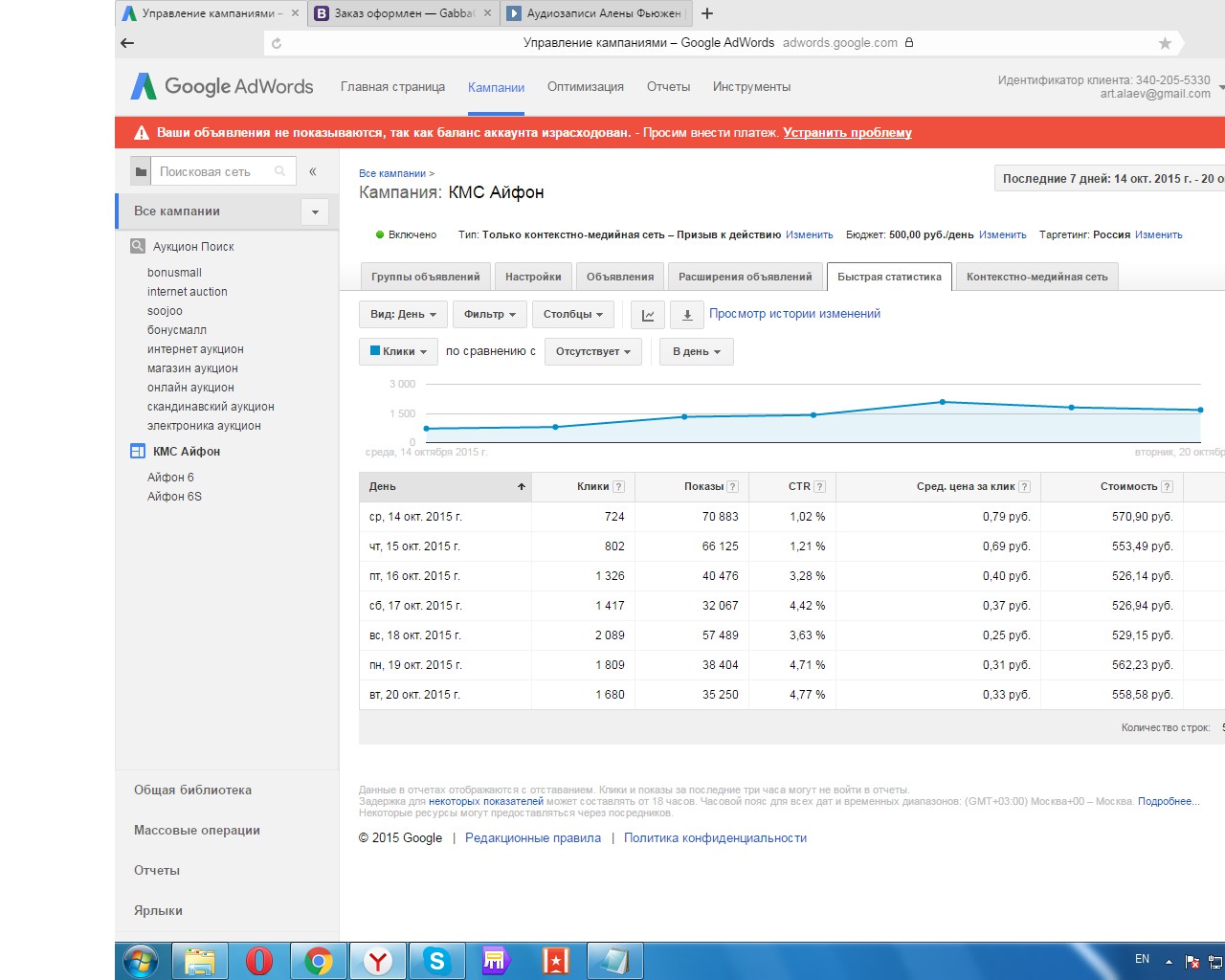Select the 'Айфон 6S' ad group
Viewport: 1225px width, 980px height.
(x=174, y=497)
